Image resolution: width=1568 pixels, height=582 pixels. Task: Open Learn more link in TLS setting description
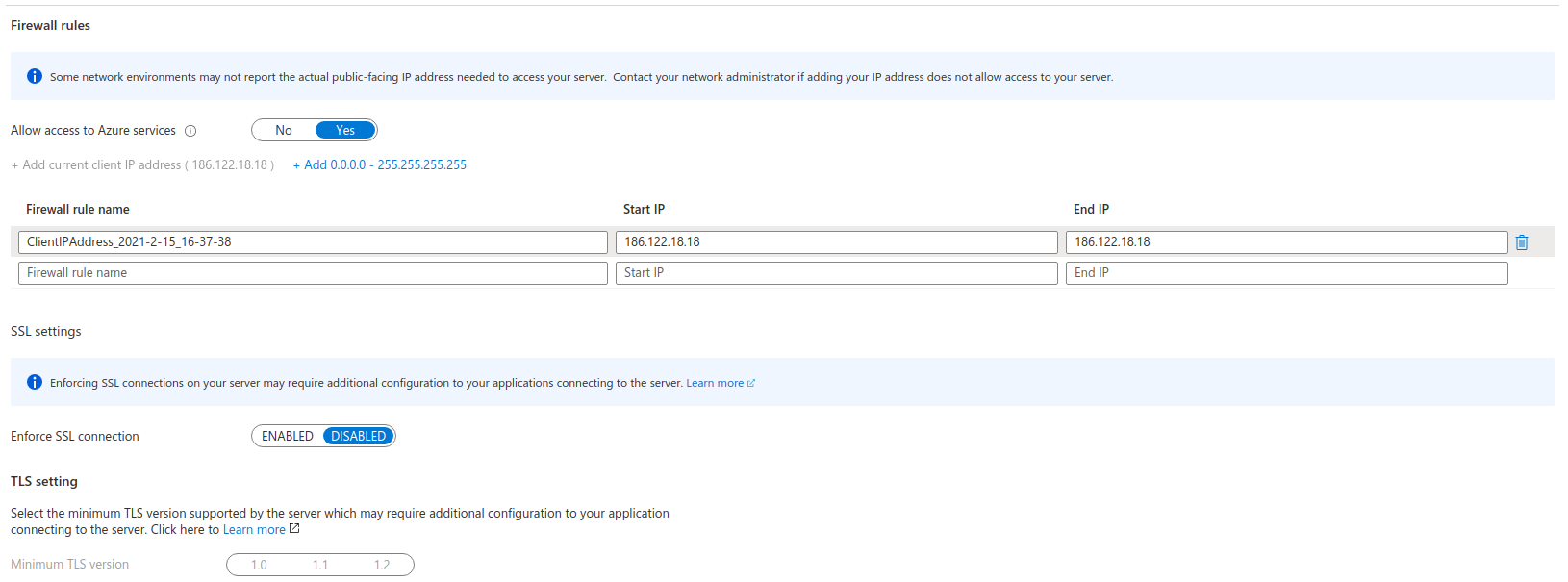coord(254,530)
